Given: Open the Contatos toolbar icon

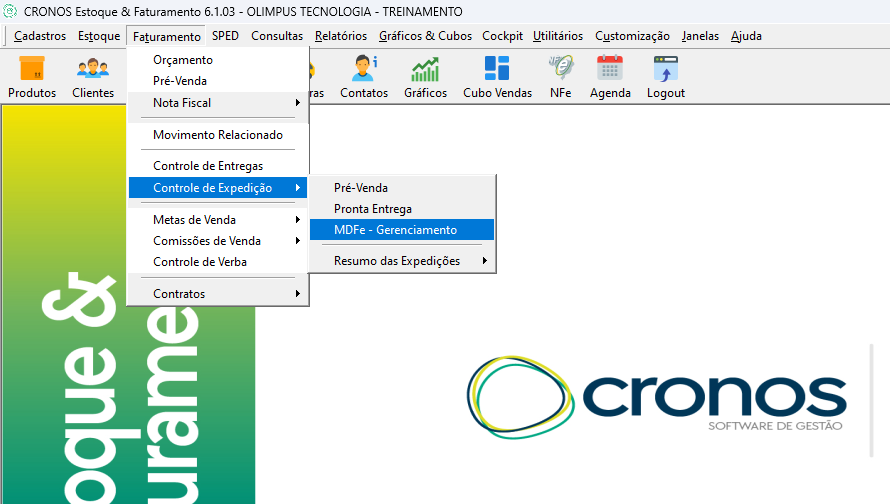Looking at the screenshot, I should (364, 77).
